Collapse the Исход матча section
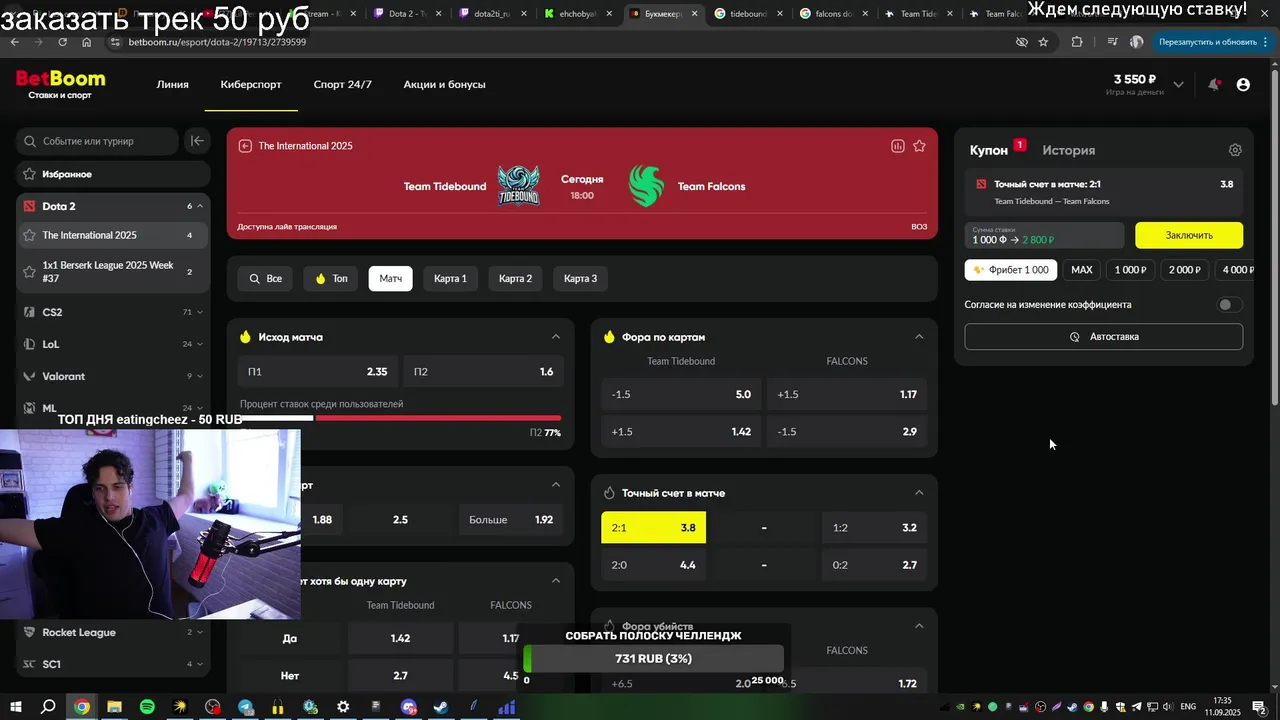 [556, 337]
